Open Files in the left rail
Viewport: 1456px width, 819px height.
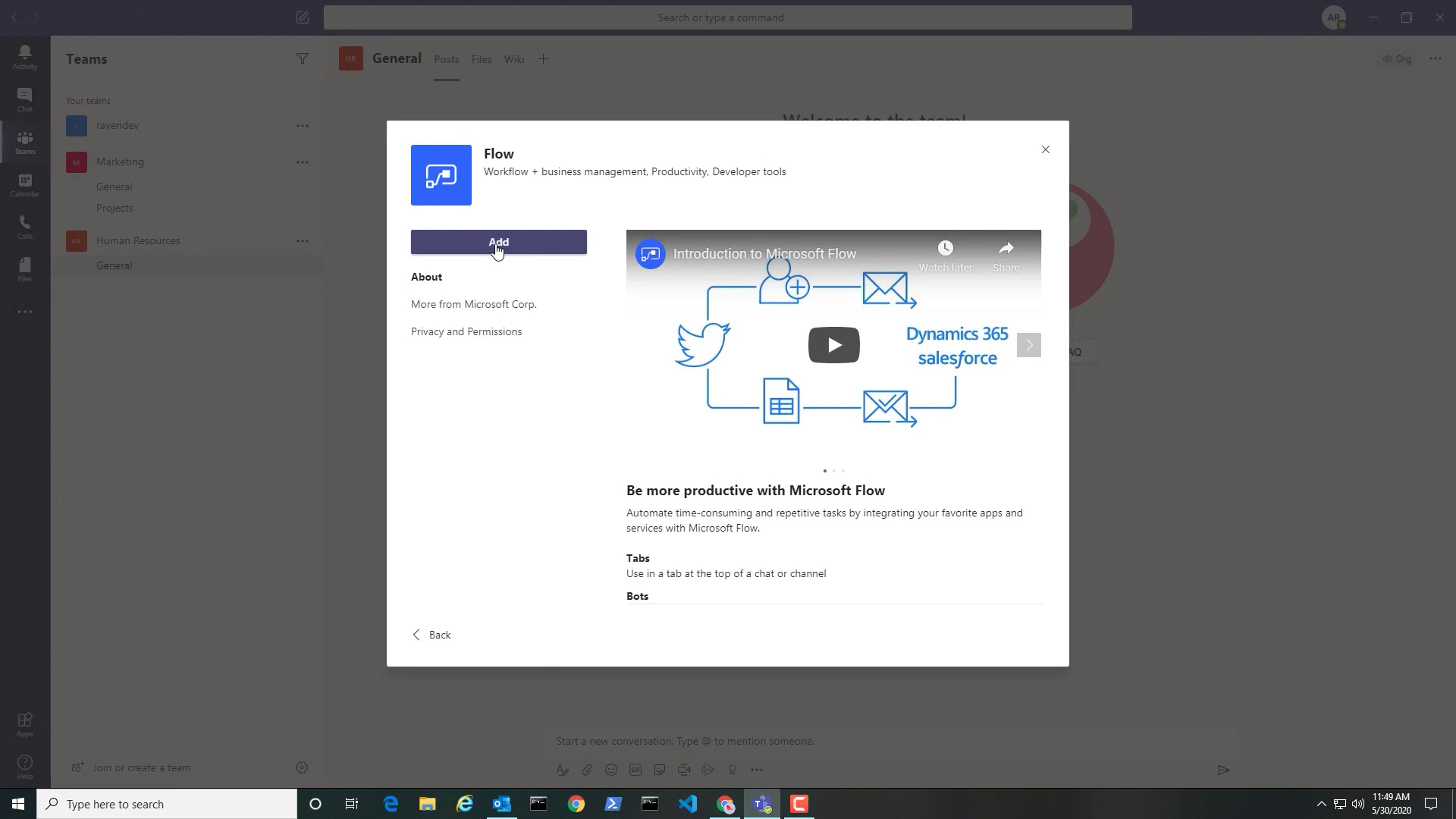25,269
